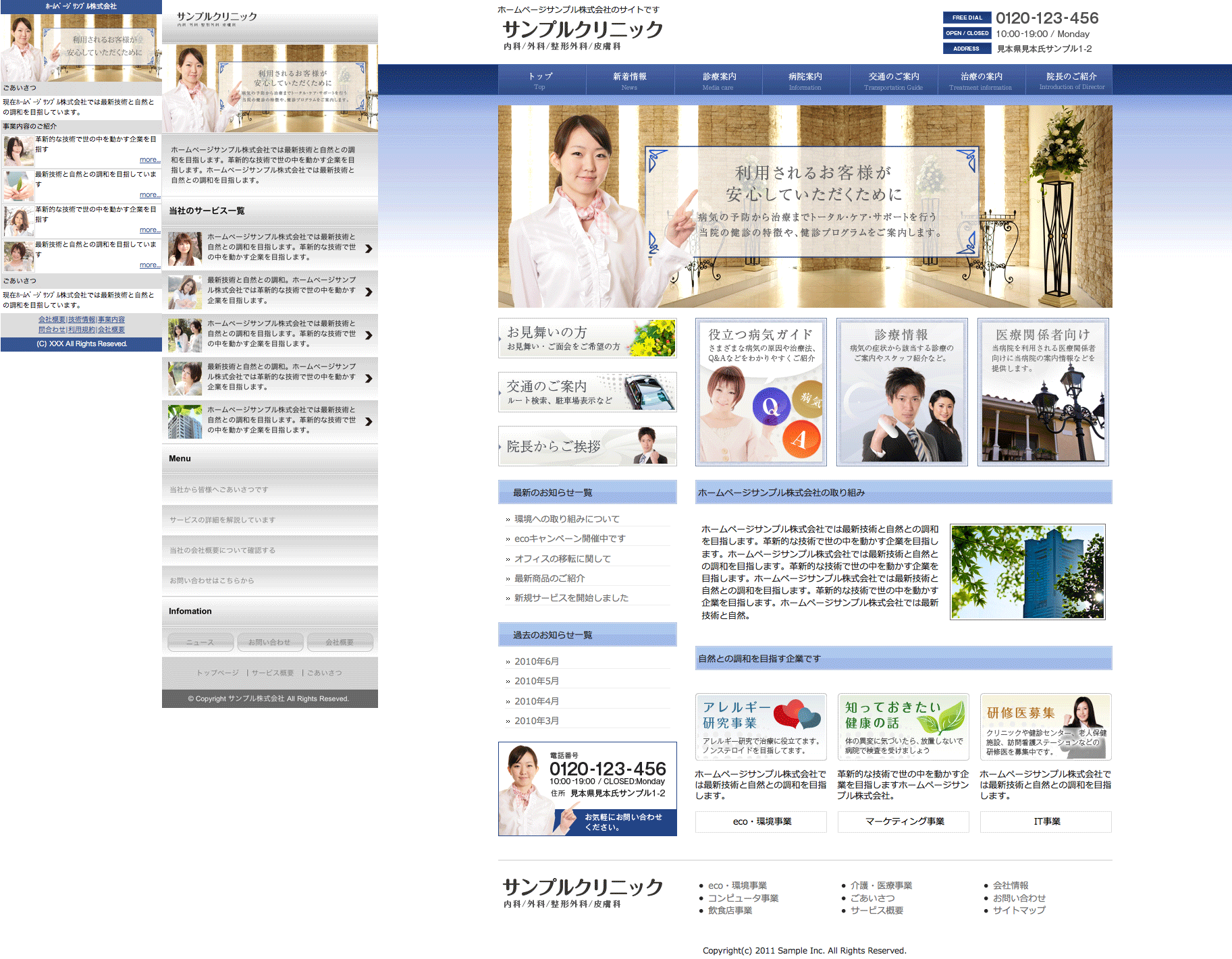Open the 院長からご挨拶 banner
Image resolution: width=1232 pixels, height=959 pixels.
click(587, 446)
